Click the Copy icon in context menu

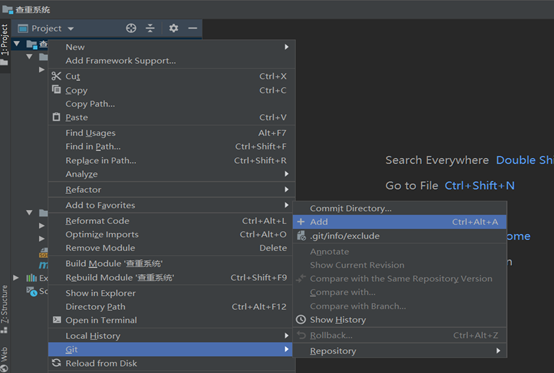click(x=56, y=89)
